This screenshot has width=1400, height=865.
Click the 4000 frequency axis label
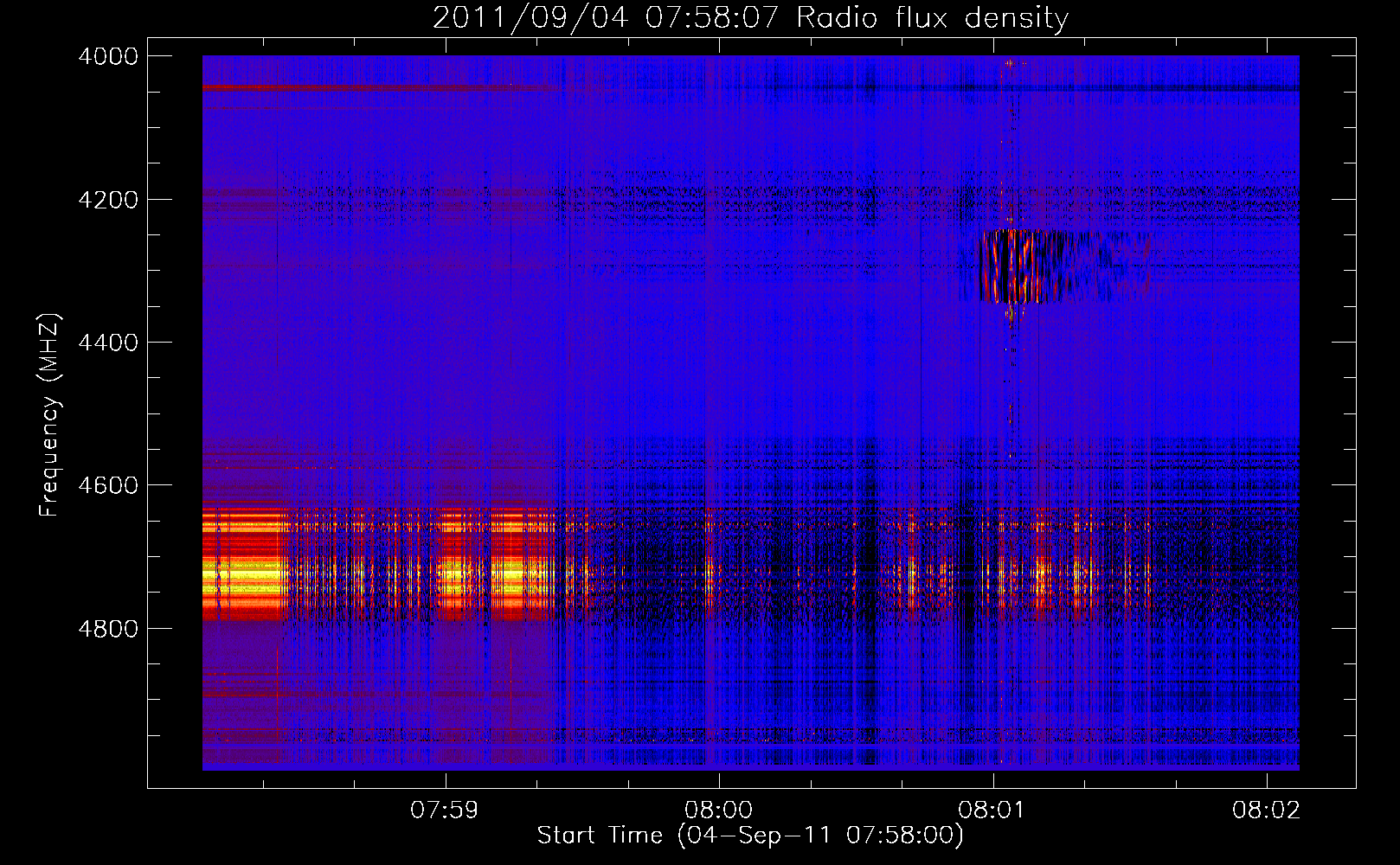click(107, 56)
